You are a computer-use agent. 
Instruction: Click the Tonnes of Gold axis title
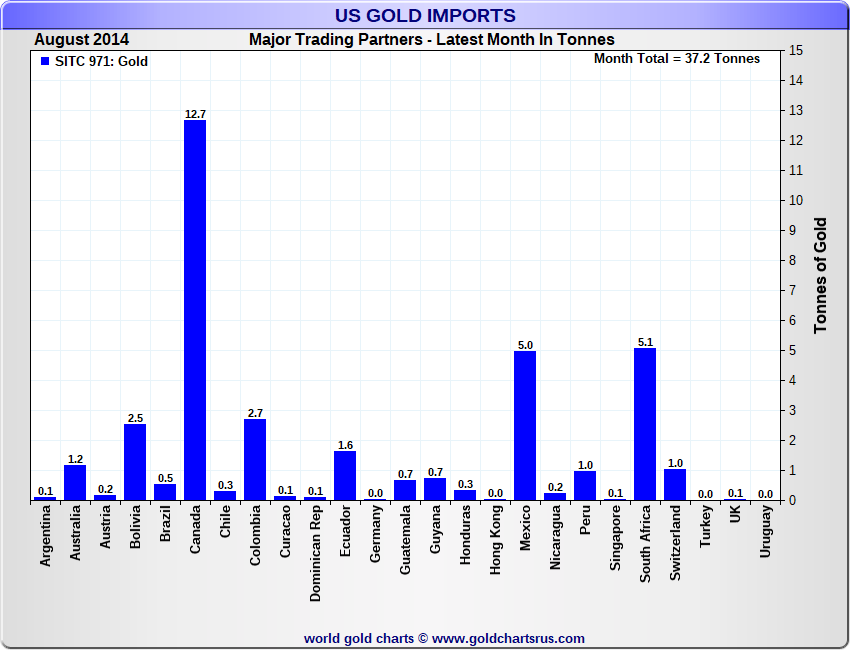click(x=820, y=275)
